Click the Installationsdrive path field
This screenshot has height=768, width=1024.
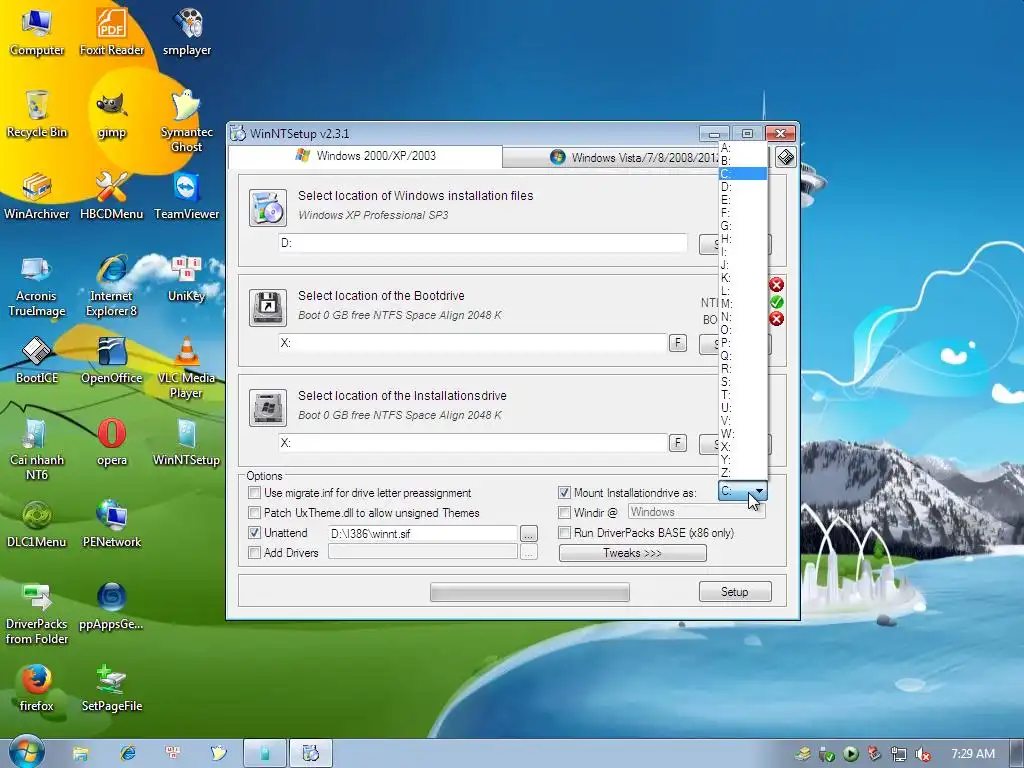click(473, 443)
